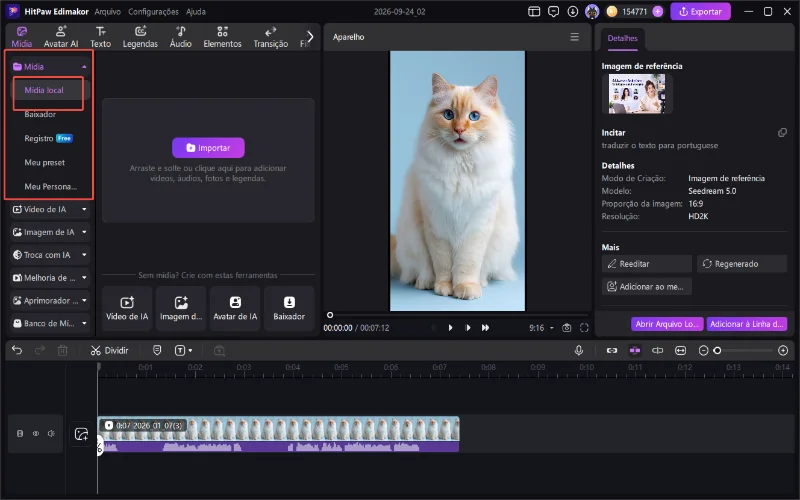Copy the Incitar prompt text

pos(782,133)
